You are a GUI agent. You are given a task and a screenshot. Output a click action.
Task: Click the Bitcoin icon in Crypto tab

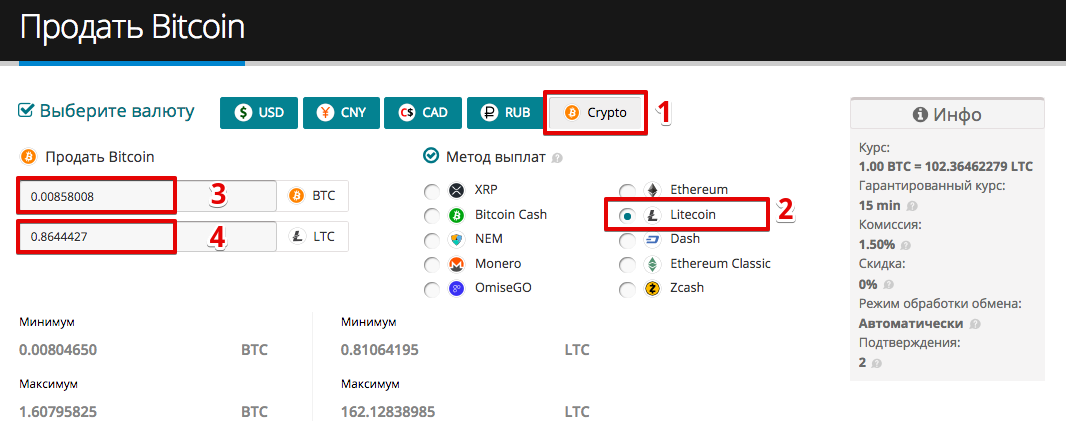pyautogui.click(x=572, y=113)
